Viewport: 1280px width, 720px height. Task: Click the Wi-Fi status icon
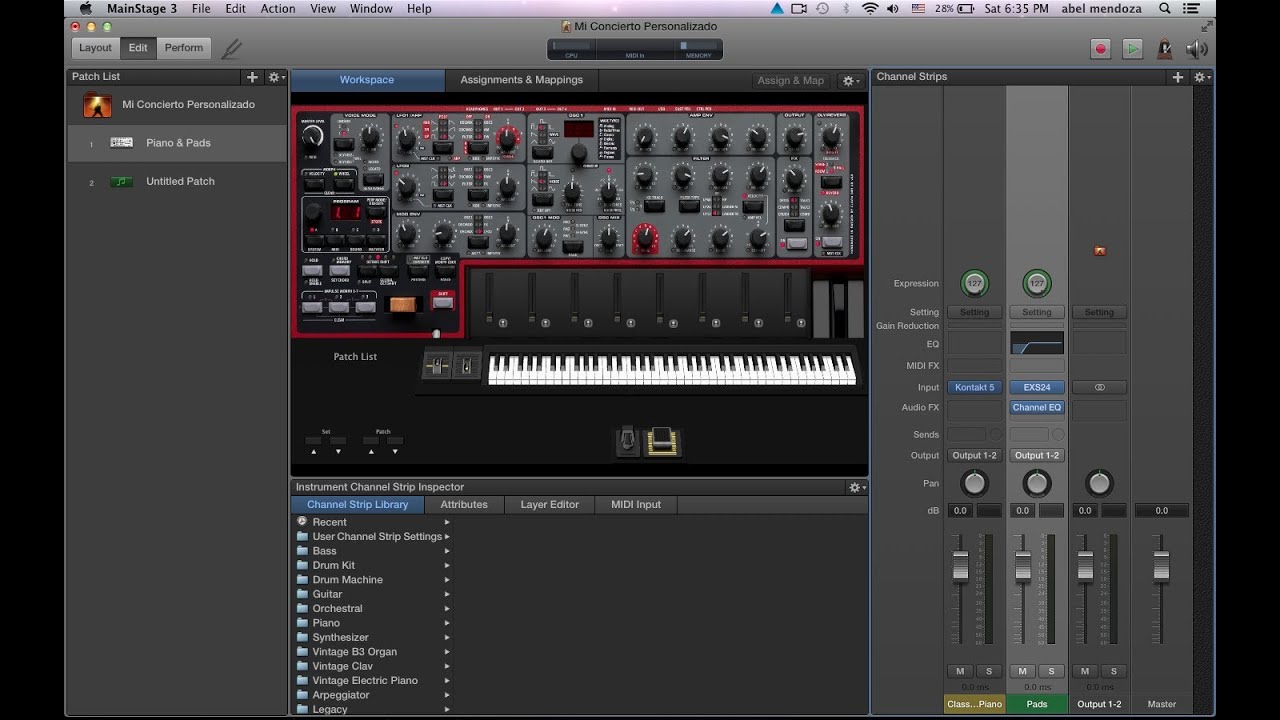click(x=870, y=9)
